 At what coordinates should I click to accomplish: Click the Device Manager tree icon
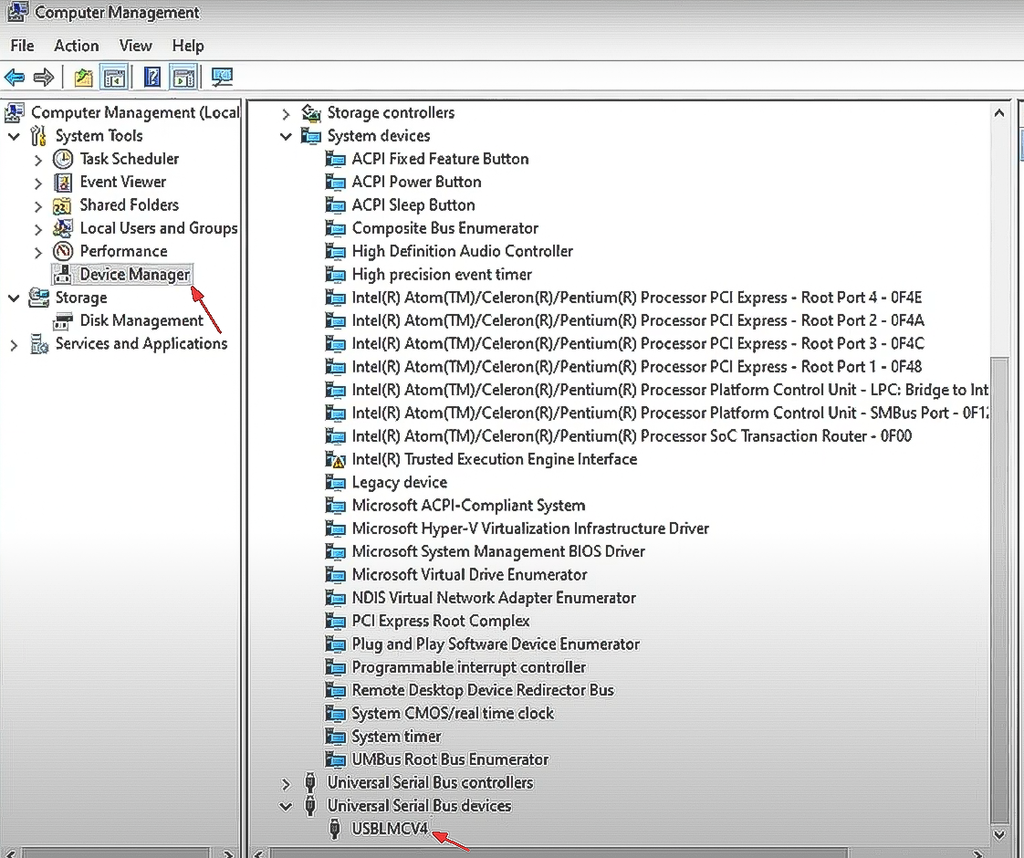pos(63,275)
